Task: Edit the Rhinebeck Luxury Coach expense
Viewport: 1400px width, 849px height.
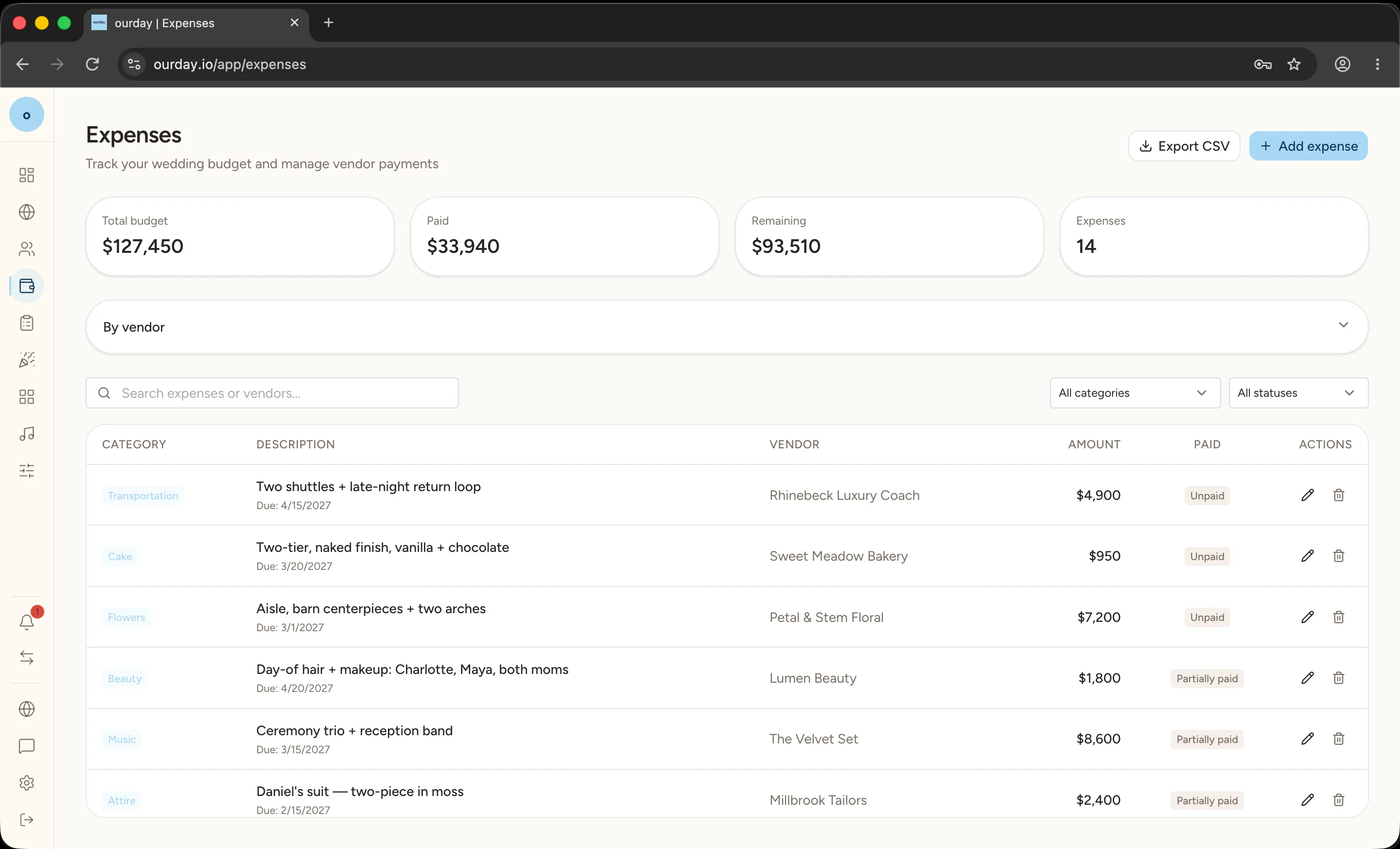Action: click(1307, 495)
